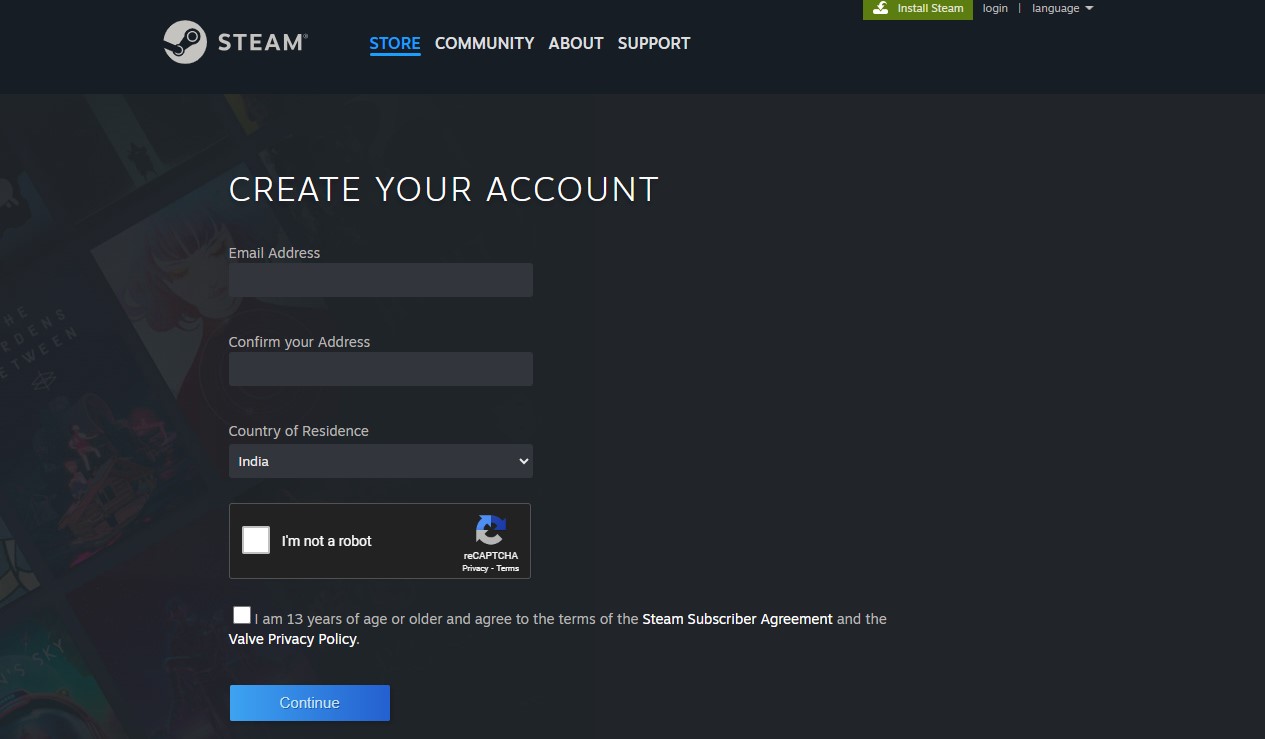Open the Valve Privacy Policy link
Image resolution: width=1265 pixels, height=739 pixels.
(292, 639)
